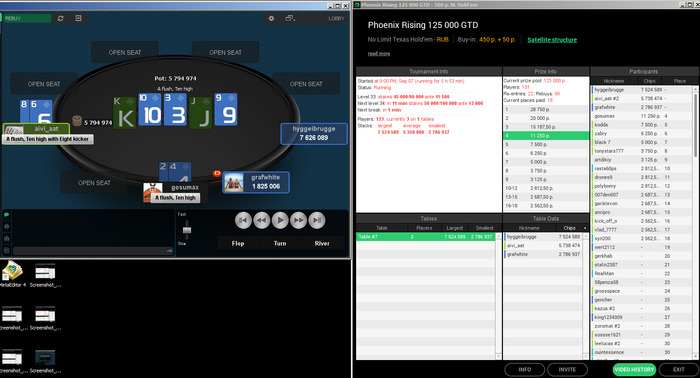Select zabry in Participants list
The width and height of the screenshot is (700, 378).
point(642,133)
